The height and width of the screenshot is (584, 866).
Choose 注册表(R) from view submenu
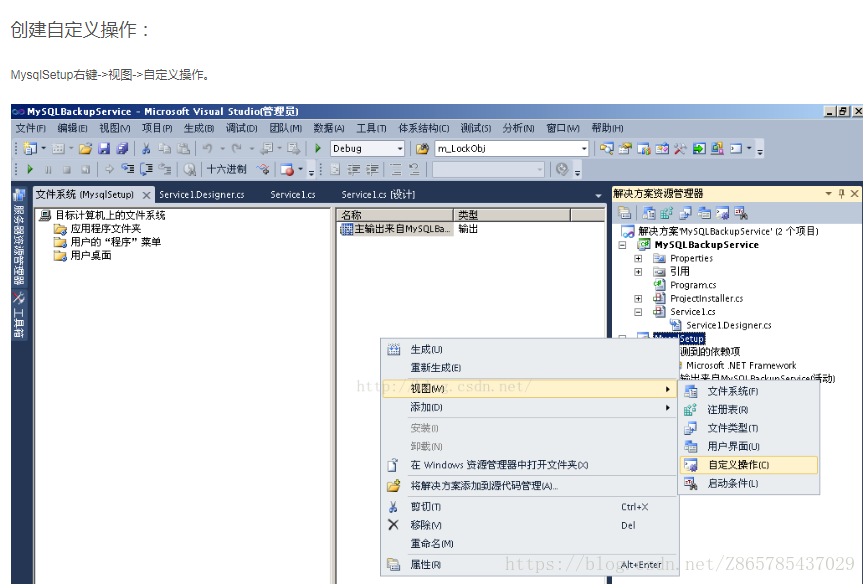(x=749, y=410)
